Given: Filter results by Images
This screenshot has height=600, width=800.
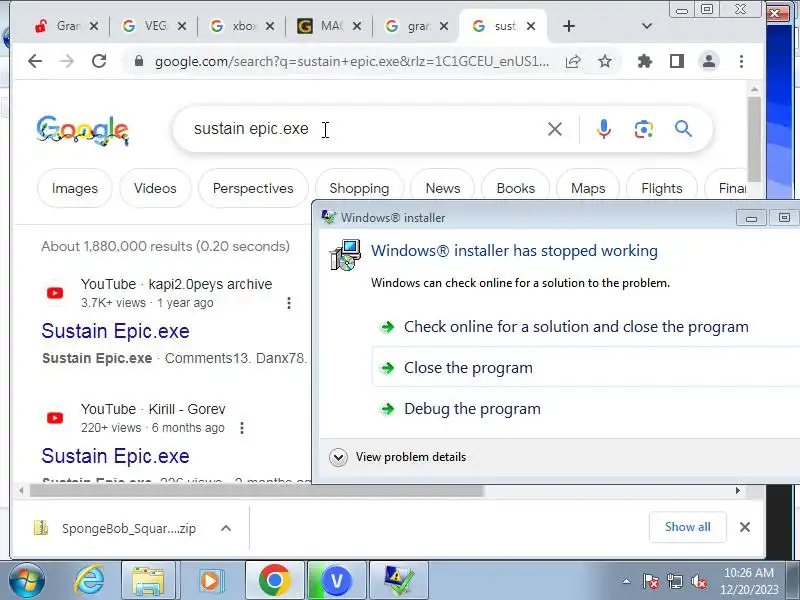Looking at the screenshot, I should tap(74, 188).
